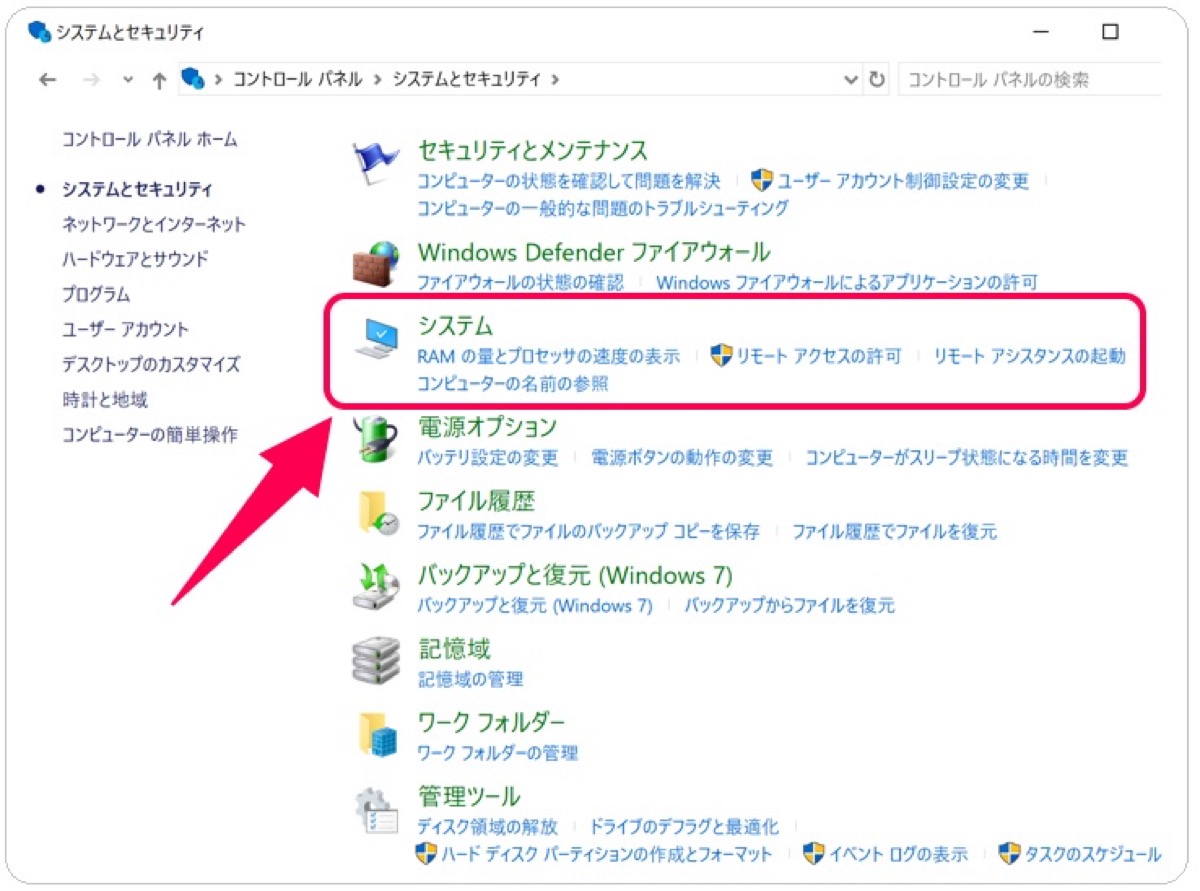This screenshot has height=891, width=1200.
Task: Click ディスク領域の解放 link
Action: (487, 827)
